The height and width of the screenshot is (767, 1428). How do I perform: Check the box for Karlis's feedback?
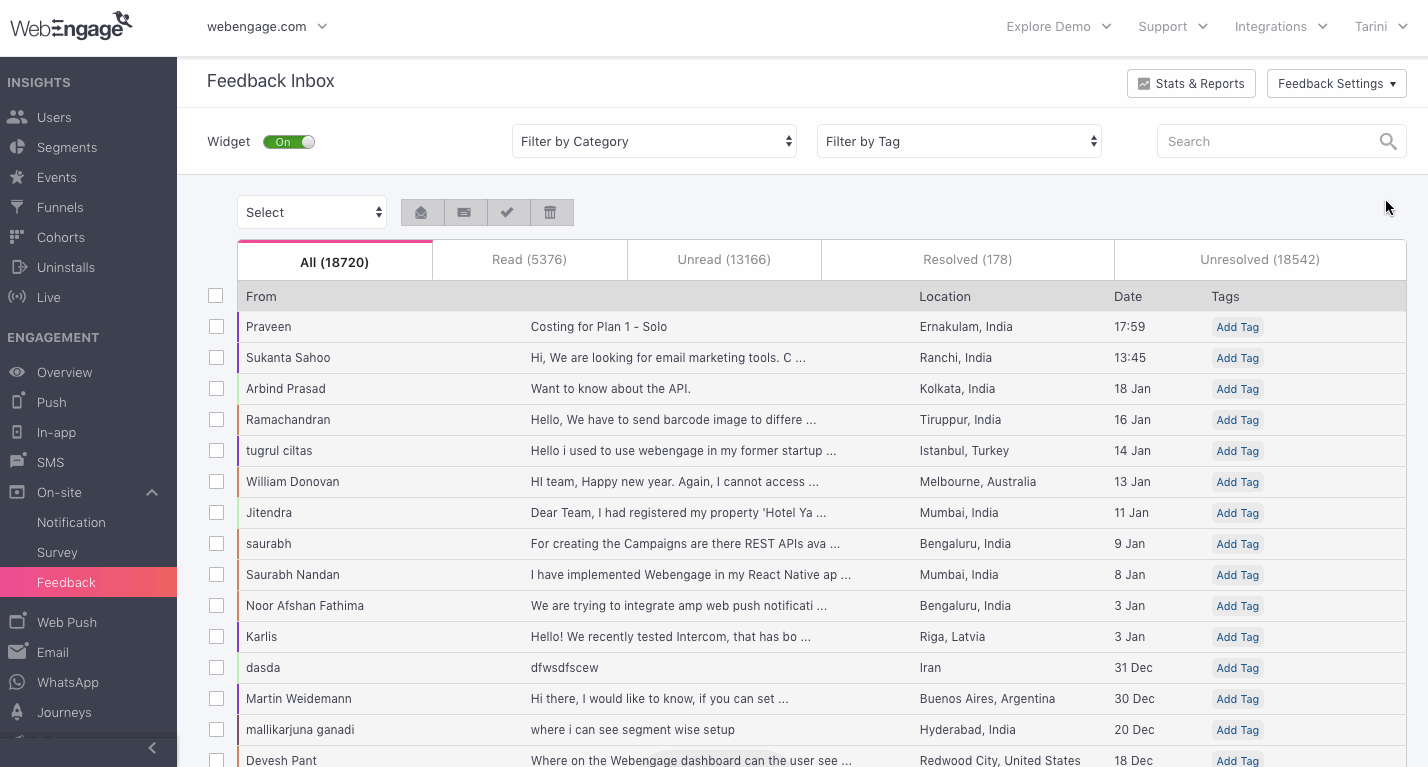click(x=216, y=637)
